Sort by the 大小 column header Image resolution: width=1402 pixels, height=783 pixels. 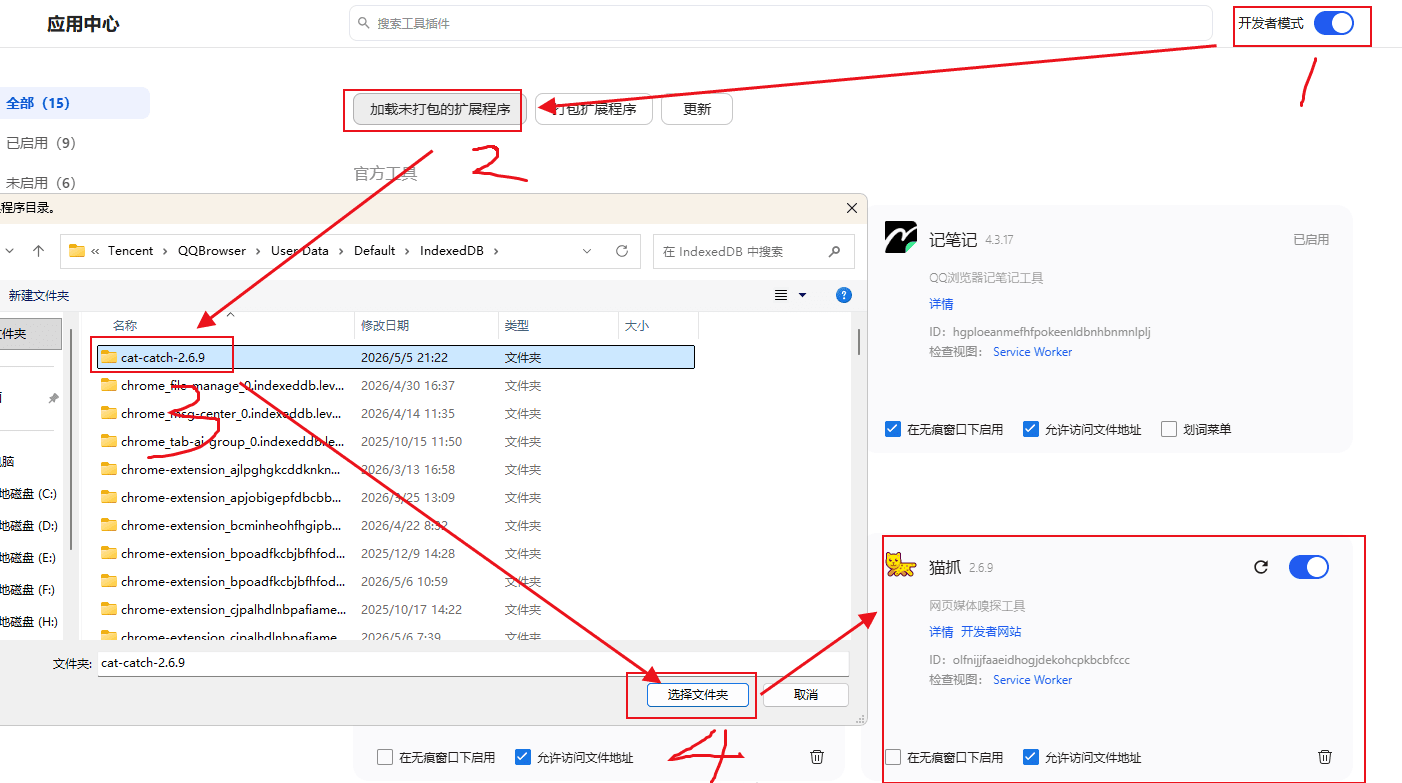[x=637, y=326]
